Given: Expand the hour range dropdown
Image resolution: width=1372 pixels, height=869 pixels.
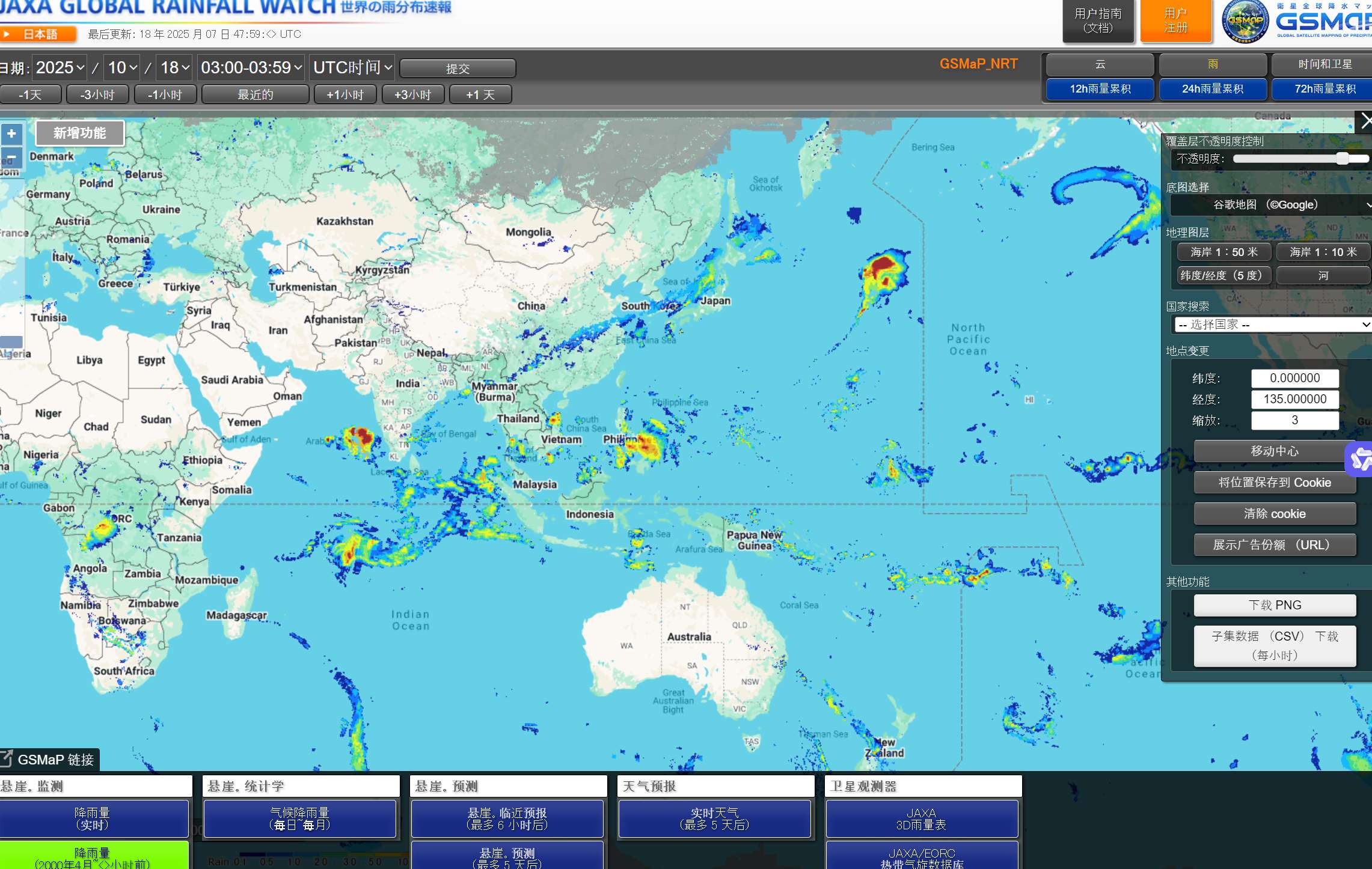Looking at the screenshot, I should [x=251, y=67].
